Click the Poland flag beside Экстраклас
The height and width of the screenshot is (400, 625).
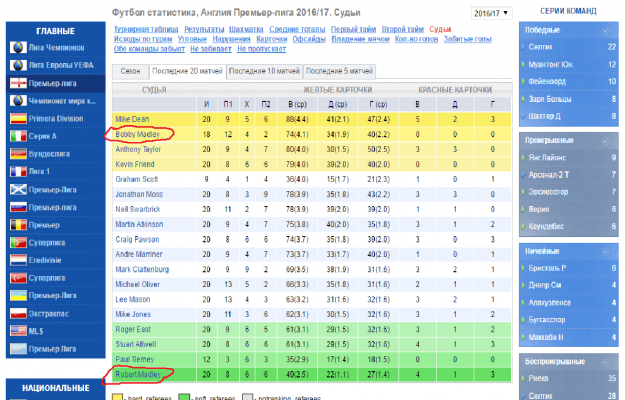(x=18, y=314)
